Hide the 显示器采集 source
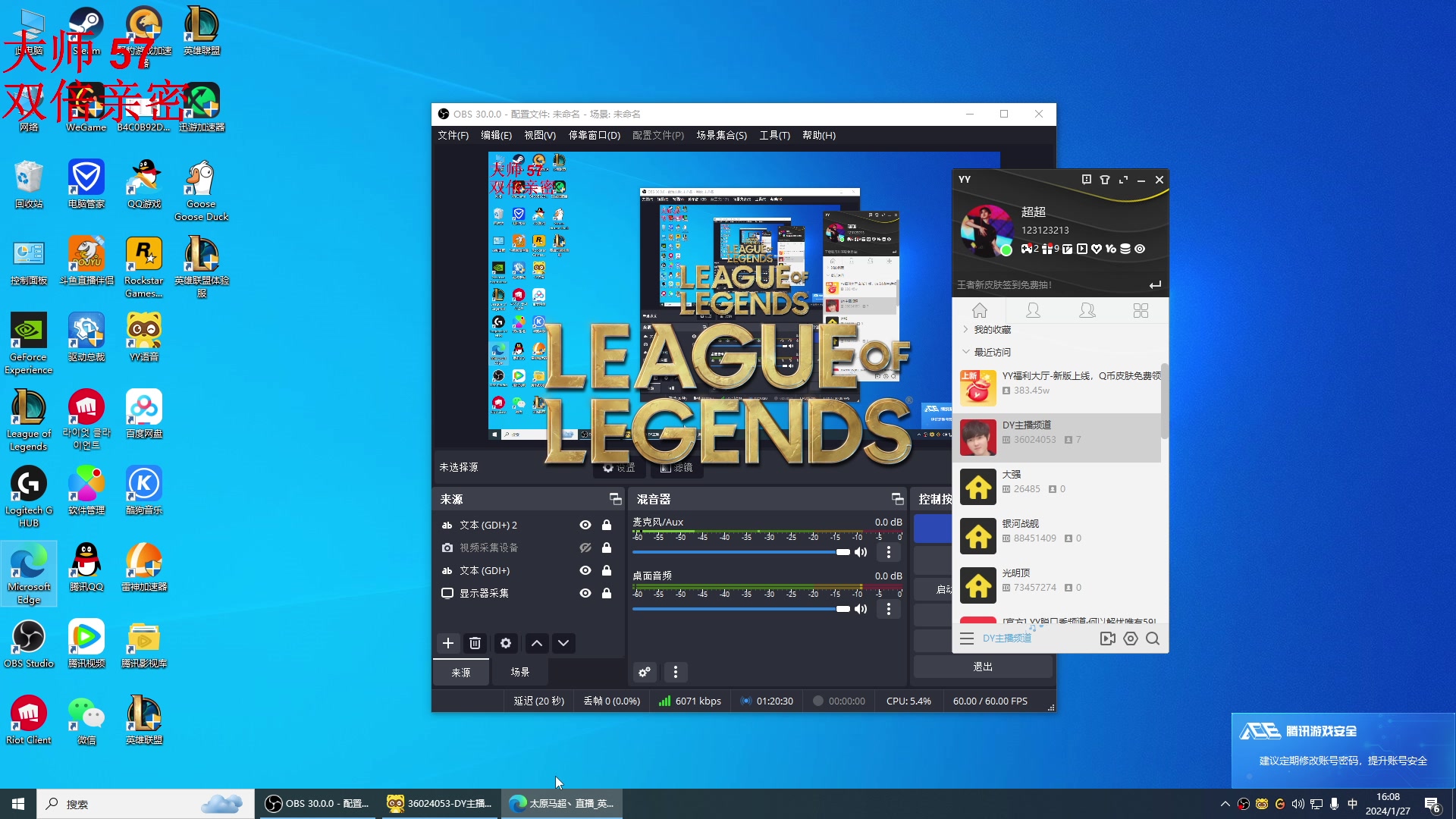 pyautogui.click(x=585, y=593)
